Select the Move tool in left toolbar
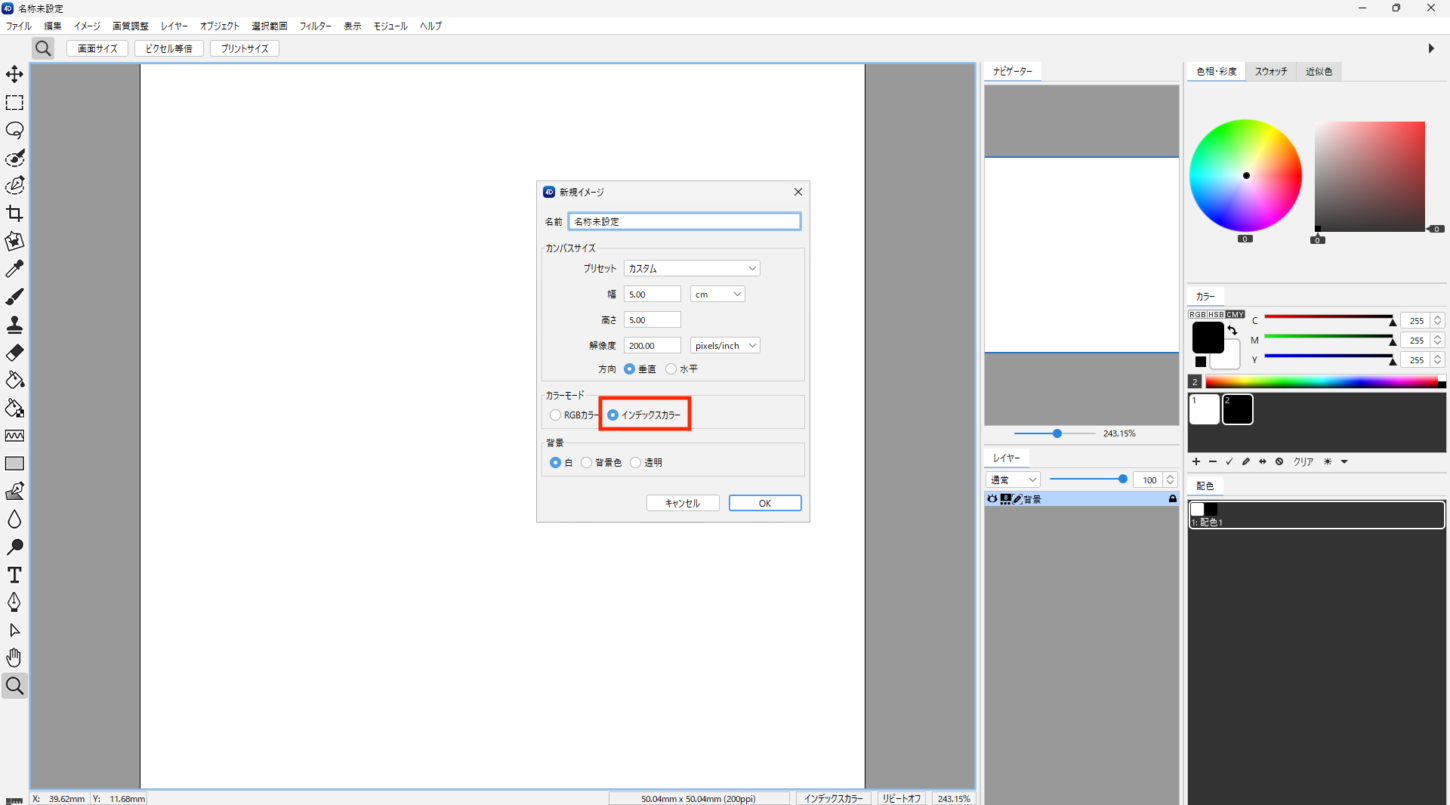Image resolution: width=1450 pixels, height=805 pixels. [14, 74]
